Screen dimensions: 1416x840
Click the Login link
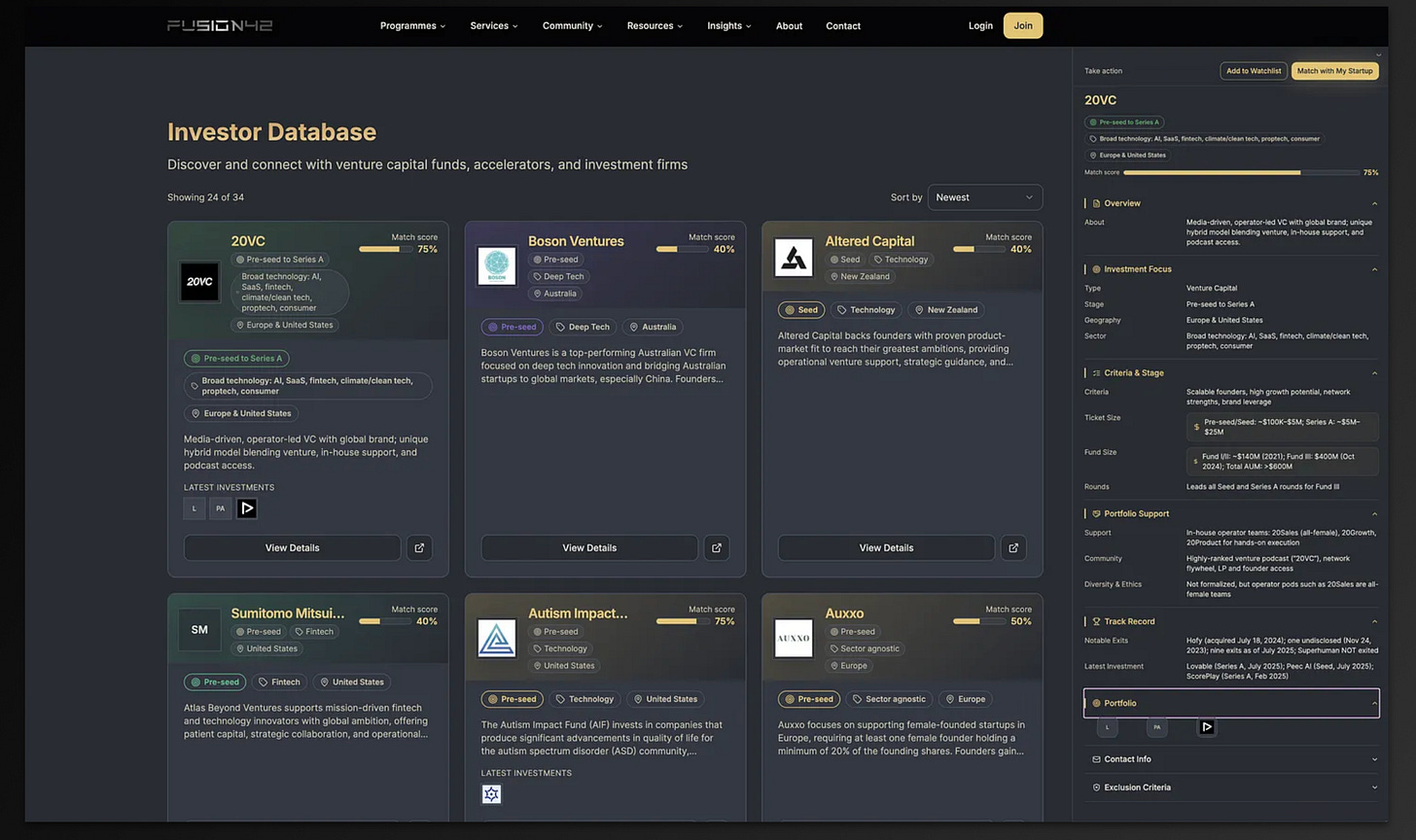(x=980, y=26)
